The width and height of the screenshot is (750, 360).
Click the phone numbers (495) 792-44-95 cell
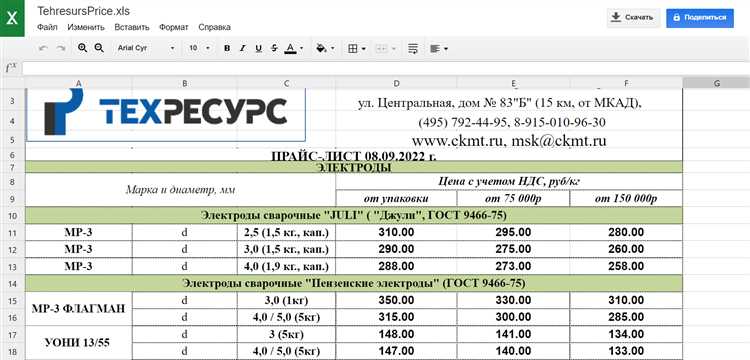coord(509,122)
